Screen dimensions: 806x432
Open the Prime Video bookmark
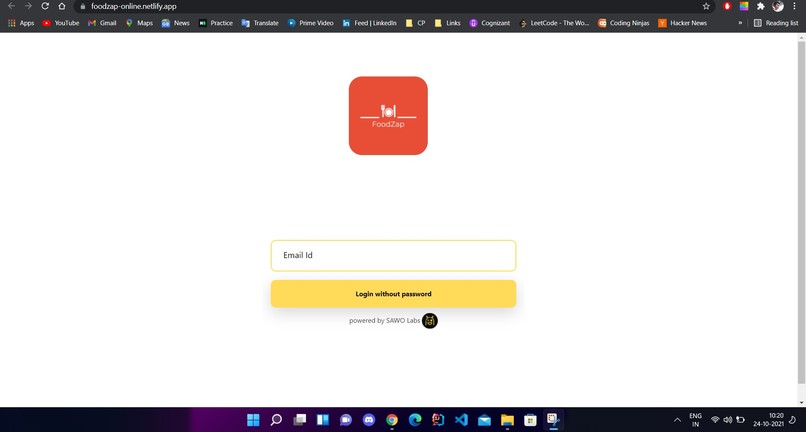[x=310, y=23]
